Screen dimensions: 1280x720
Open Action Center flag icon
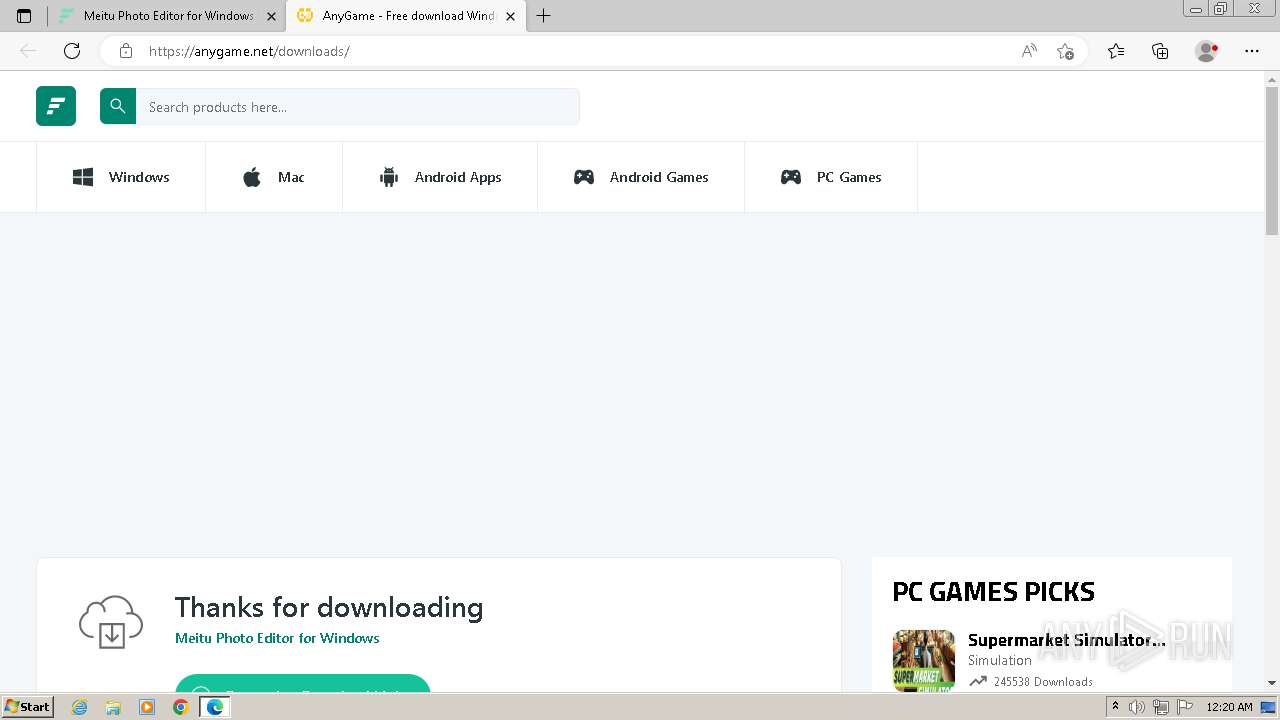pyautogui.click(x=1184, y=707)
